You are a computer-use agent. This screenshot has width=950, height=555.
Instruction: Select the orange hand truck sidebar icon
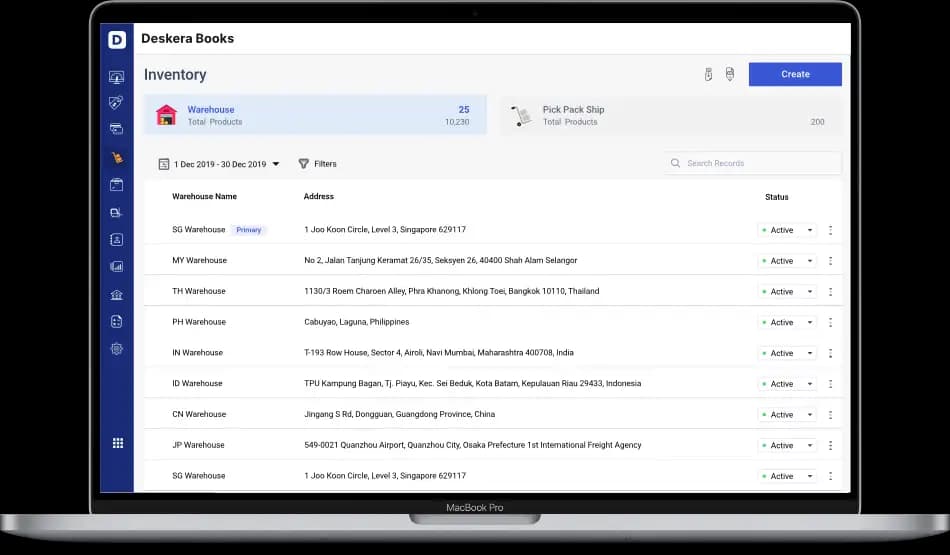coord(117,158)
